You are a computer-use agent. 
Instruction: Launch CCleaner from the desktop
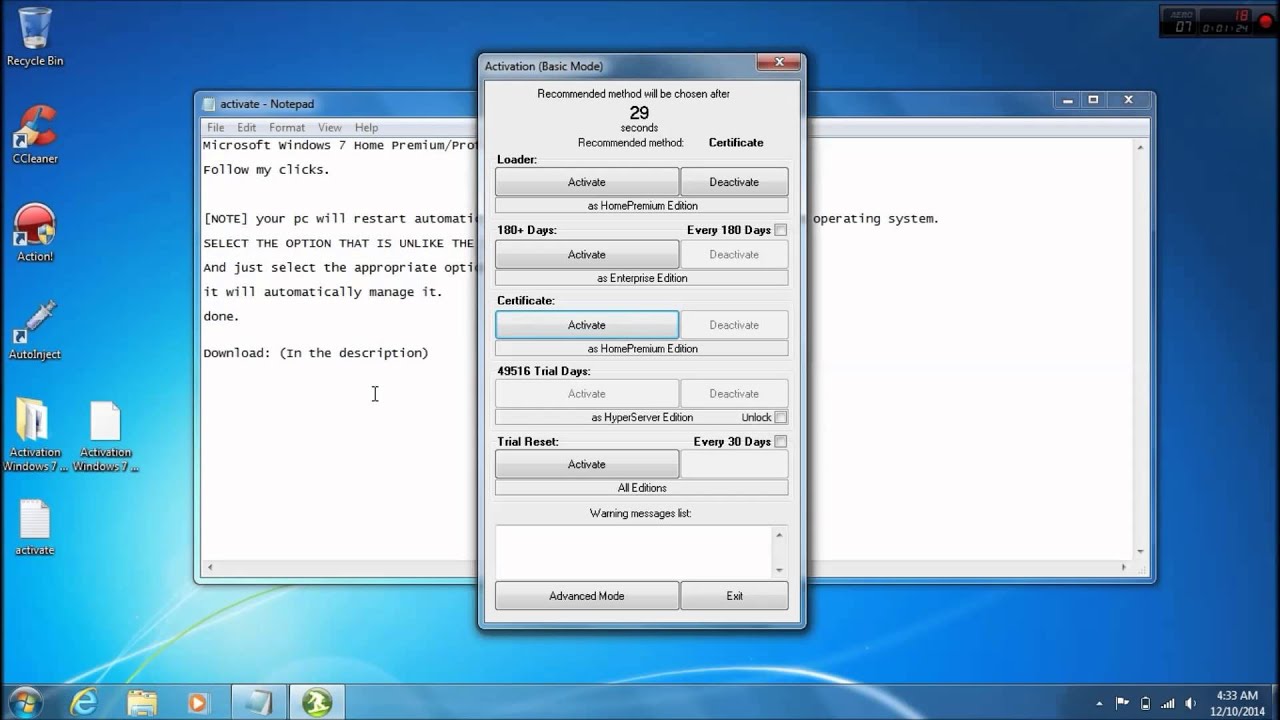click(34, 135)
